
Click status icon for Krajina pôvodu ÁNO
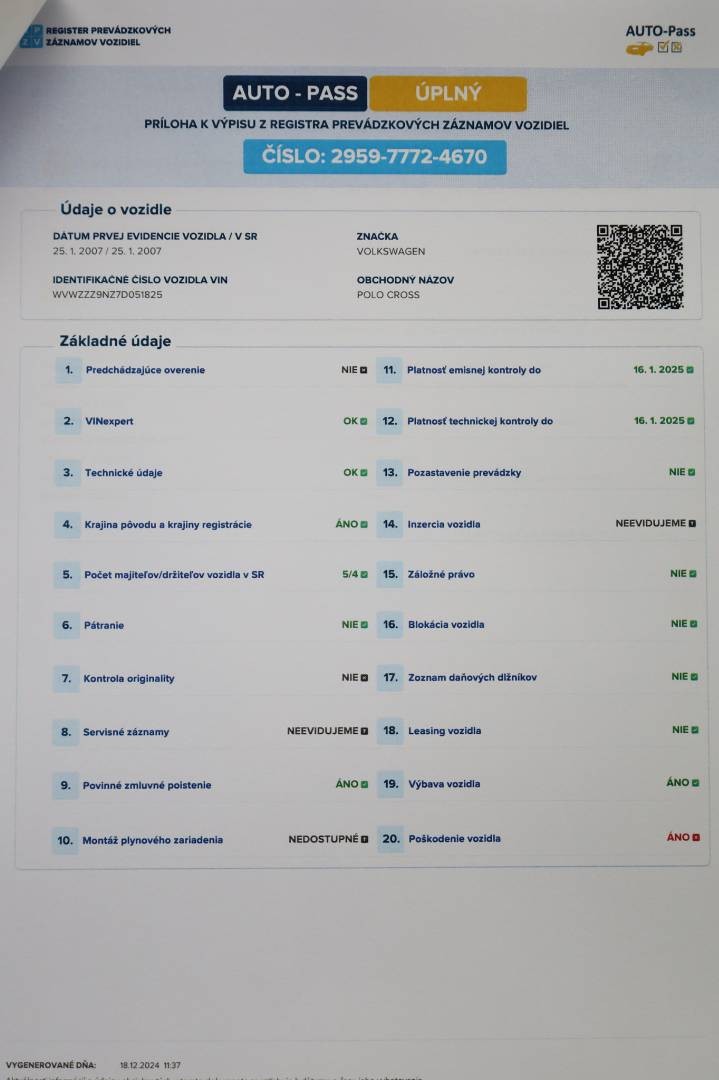(x=364, y=524)
